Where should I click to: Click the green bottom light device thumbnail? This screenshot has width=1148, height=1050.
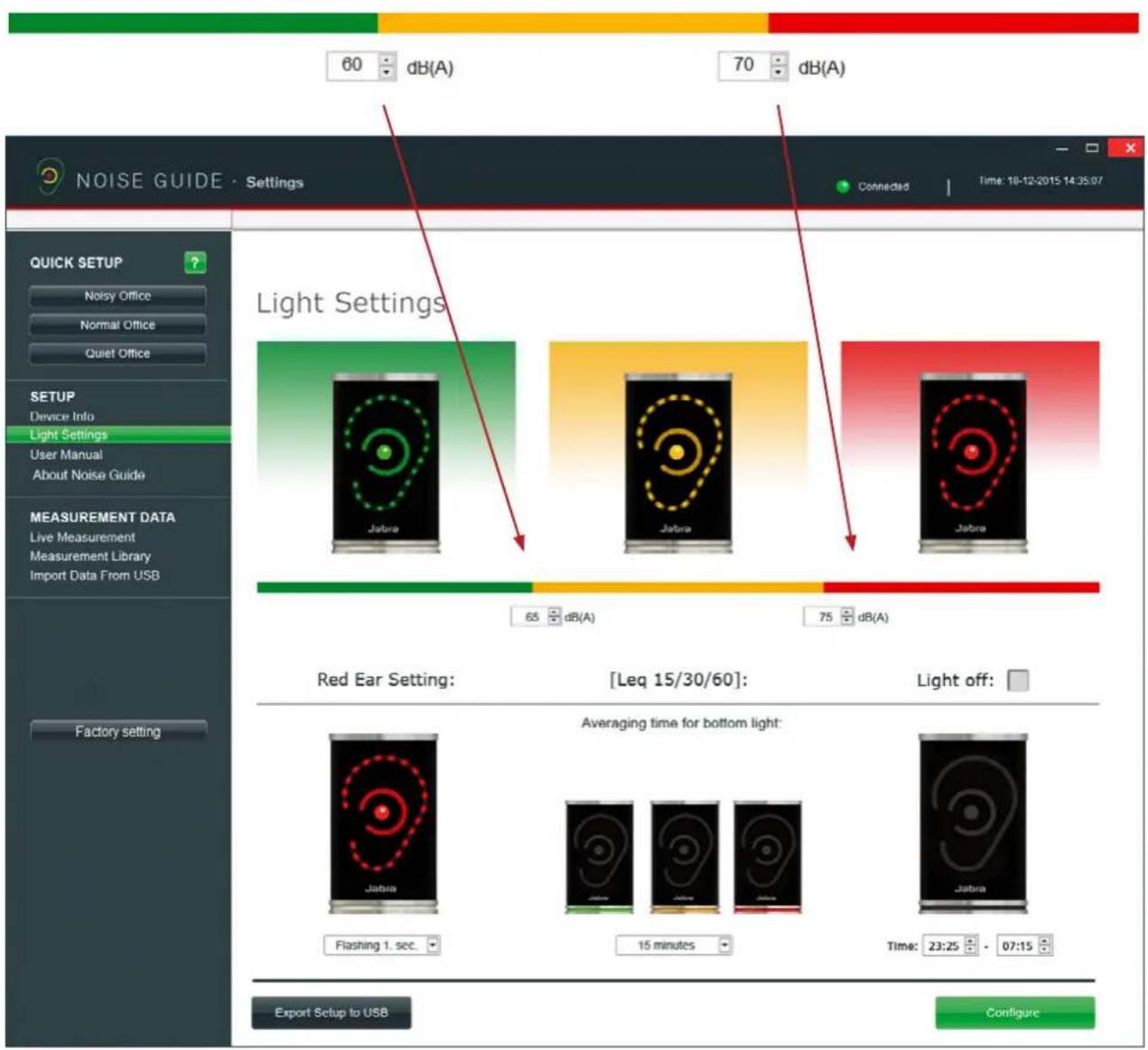click(x=599, y=857)
